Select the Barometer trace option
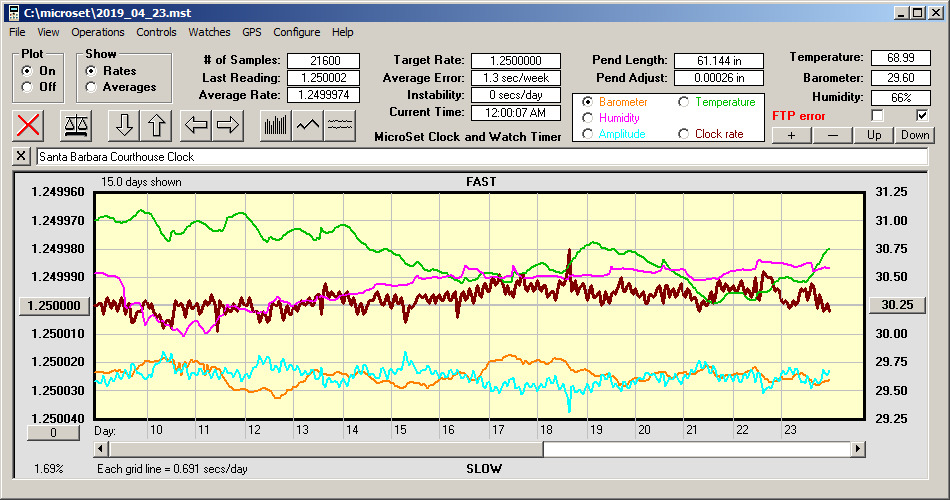The height and width of the screenshot is (500, 950). coord(615,102)
